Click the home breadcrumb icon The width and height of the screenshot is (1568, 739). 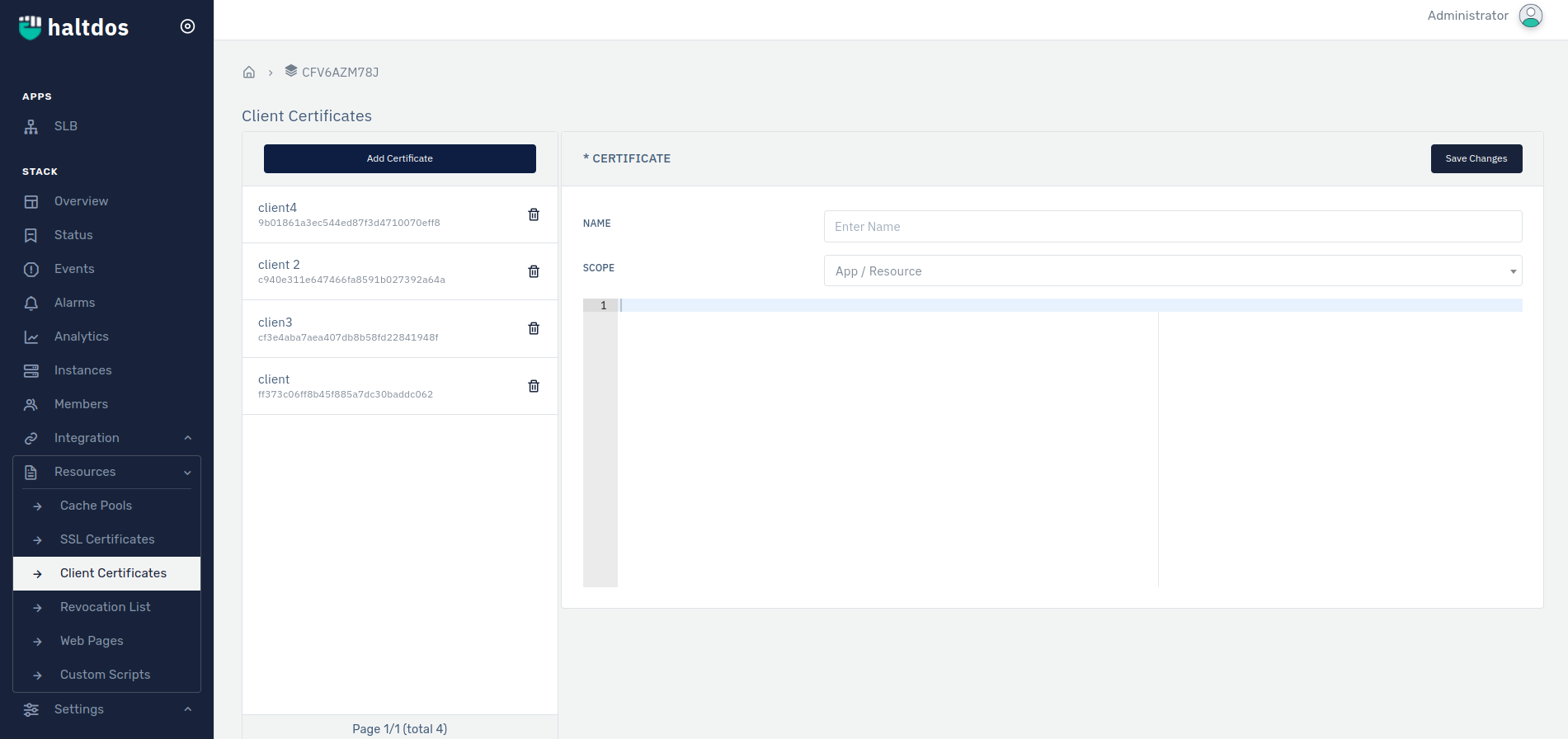[x=249, y=73]
